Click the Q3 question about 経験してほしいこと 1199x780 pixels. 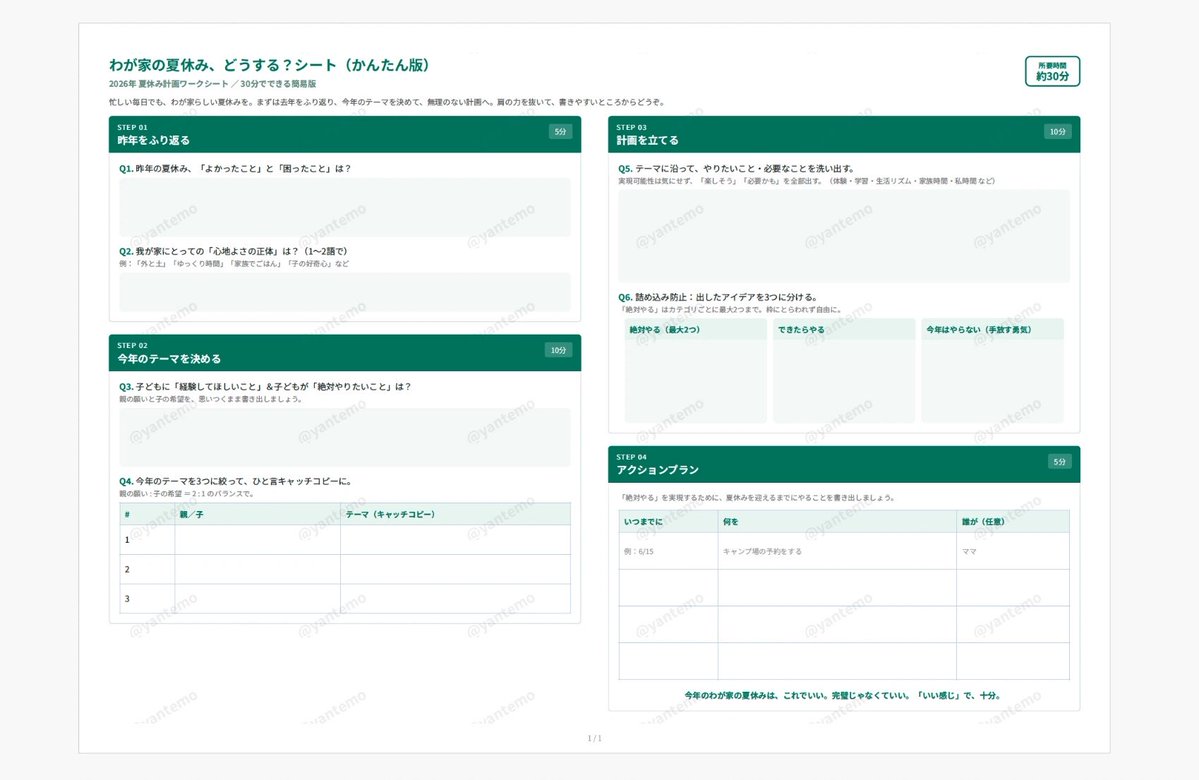tap(265, 387)
